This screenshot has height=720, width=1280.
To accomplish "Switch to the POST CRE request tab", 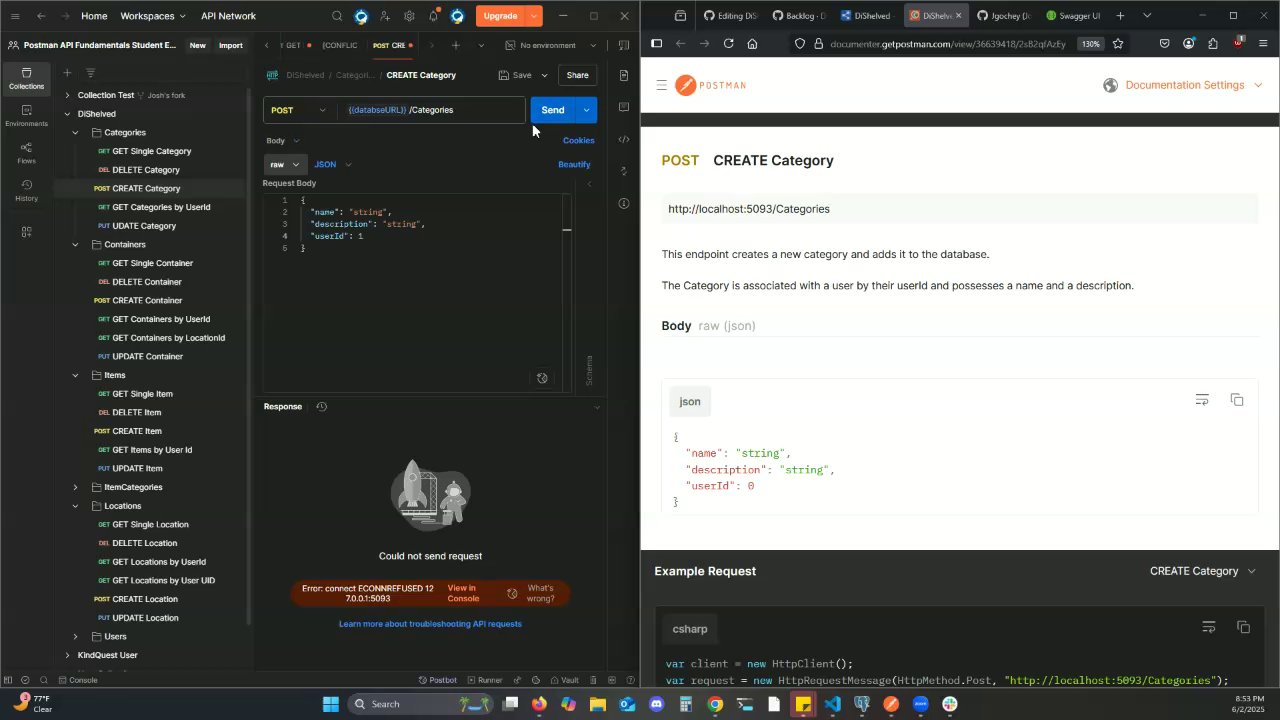I will click(x=392, y=45).
